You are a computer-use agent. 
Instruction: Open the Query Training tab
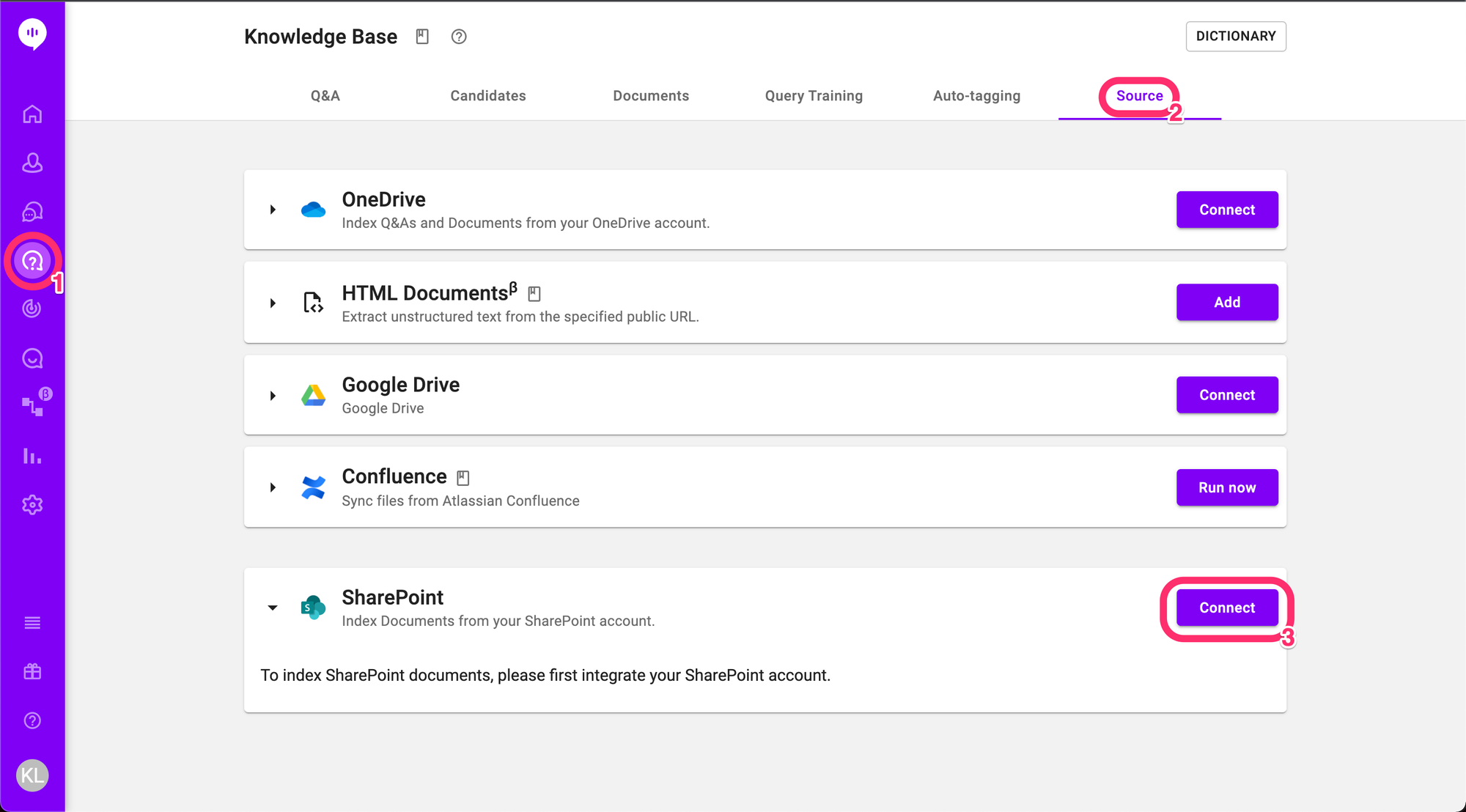click(814, 95)
